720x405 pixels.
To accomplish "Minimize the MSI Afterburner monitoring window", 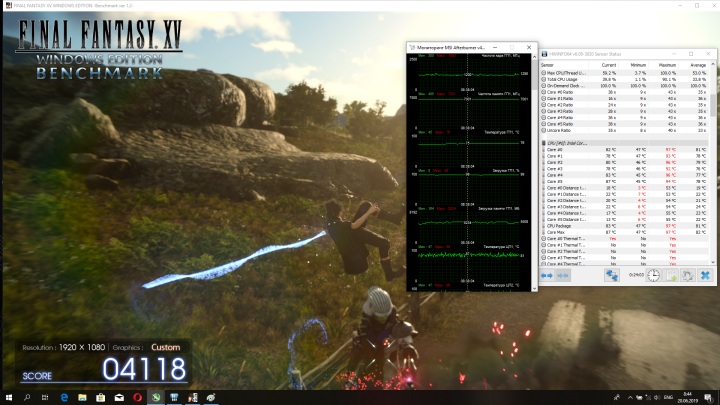I will 495,47.
